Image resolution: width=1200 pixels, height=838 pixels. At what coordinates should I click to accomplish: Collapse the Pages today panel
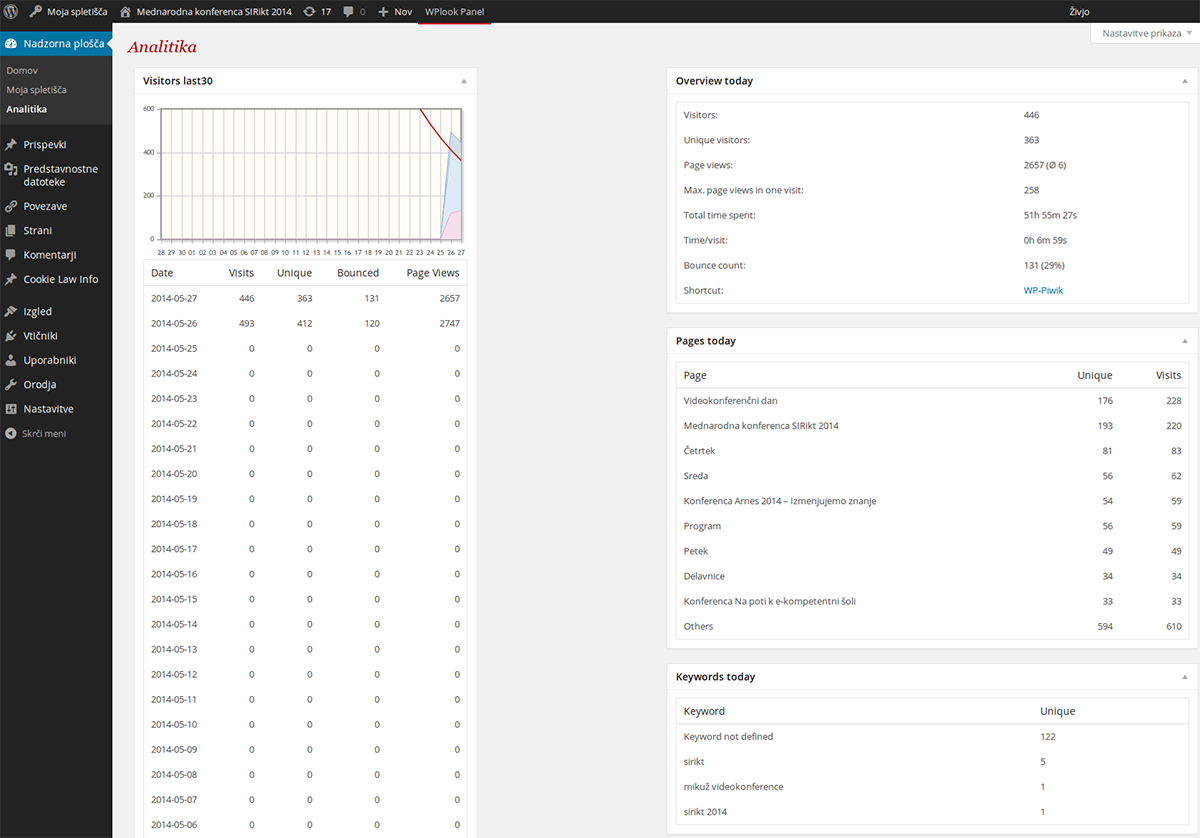[1184, 341]
